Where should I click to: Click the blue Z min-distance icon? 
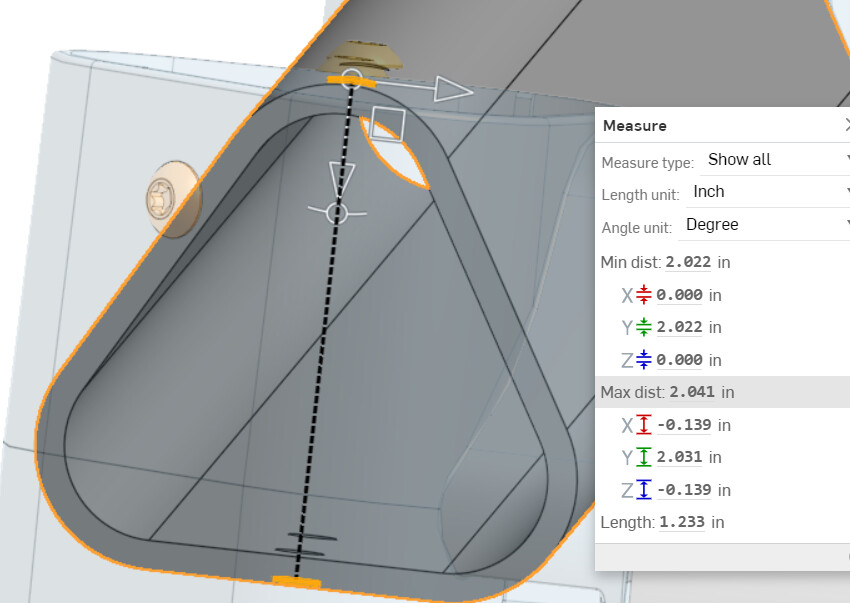click(643, 360)
